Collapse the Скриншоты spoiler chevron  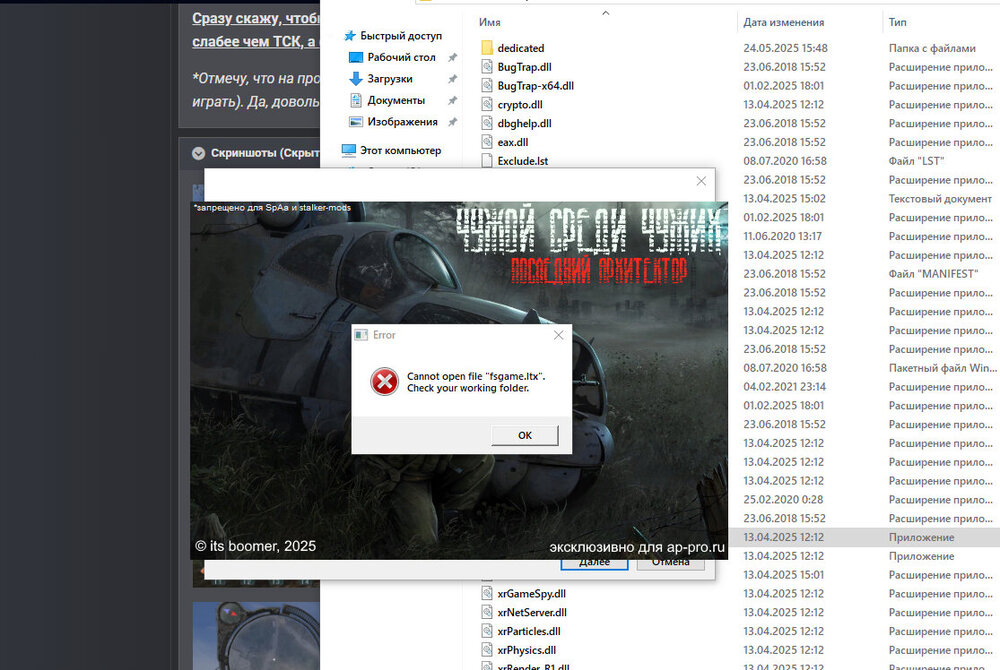tap(198, 154)
